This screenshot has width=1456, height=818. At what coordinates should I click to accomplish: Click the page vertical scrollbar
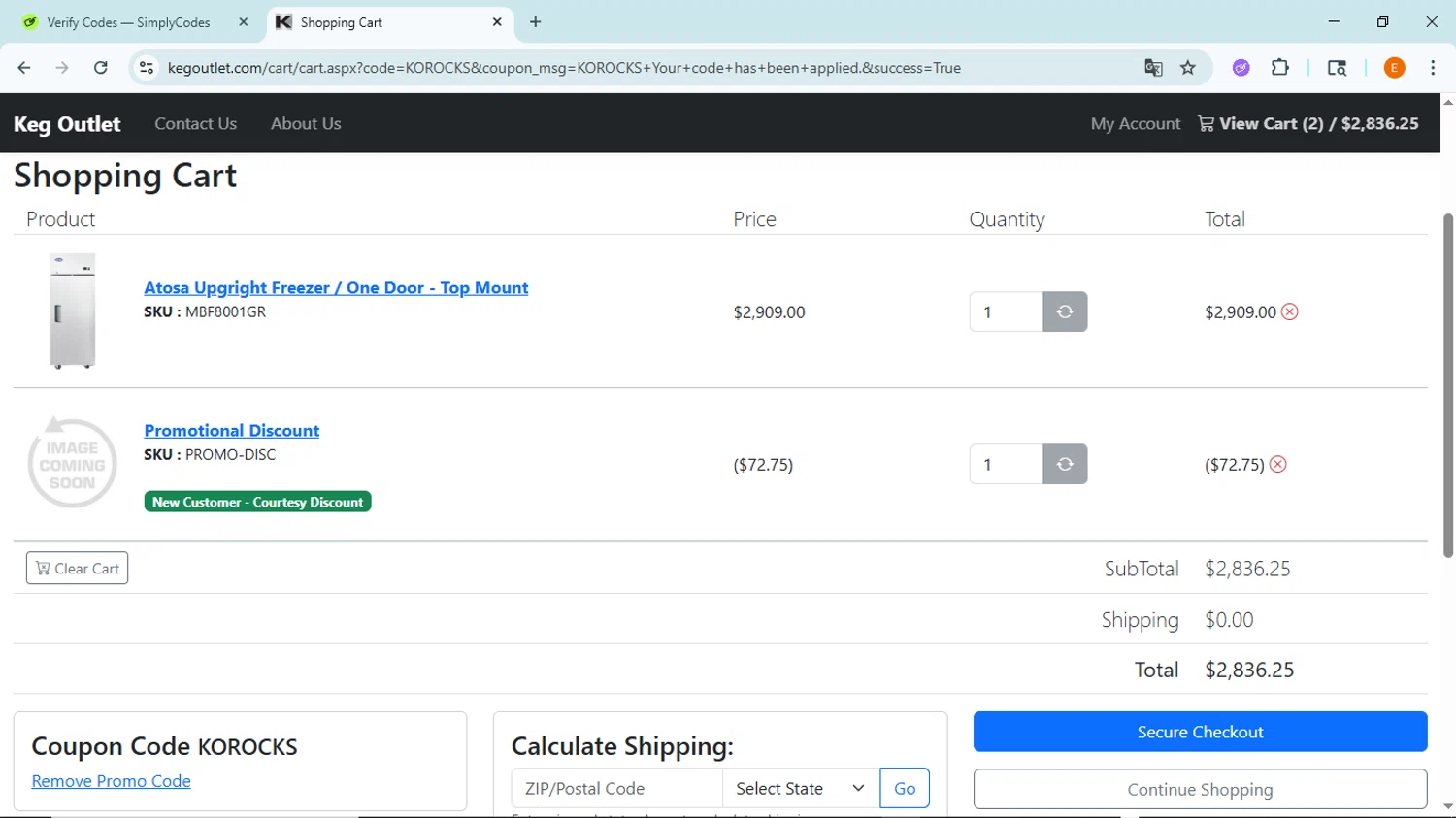pos(1447,385)
